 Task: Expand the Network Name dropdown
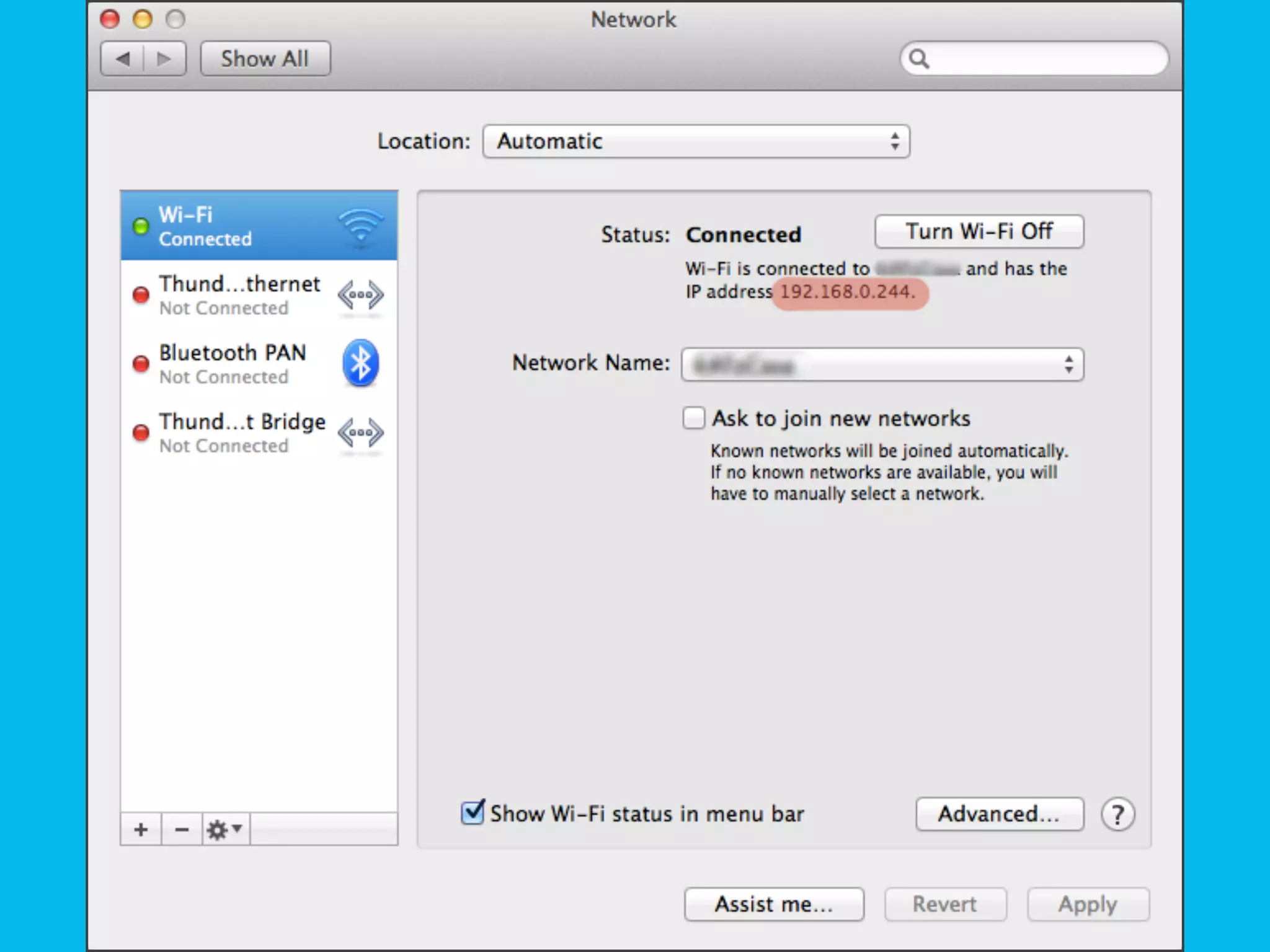(x=882, y=364)
